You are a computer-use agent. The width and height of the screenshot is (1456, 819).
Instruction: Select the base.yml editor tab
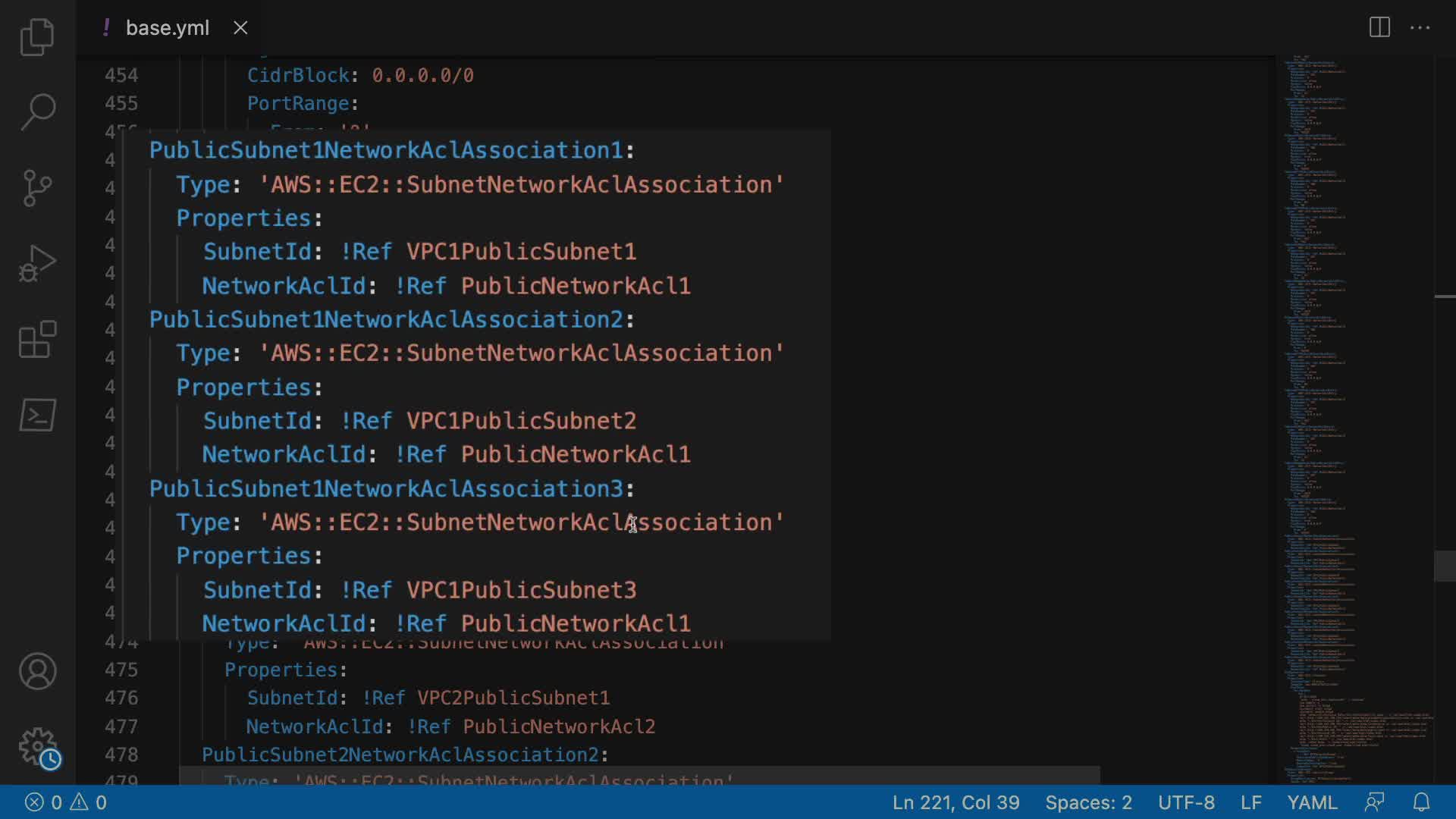167,28
